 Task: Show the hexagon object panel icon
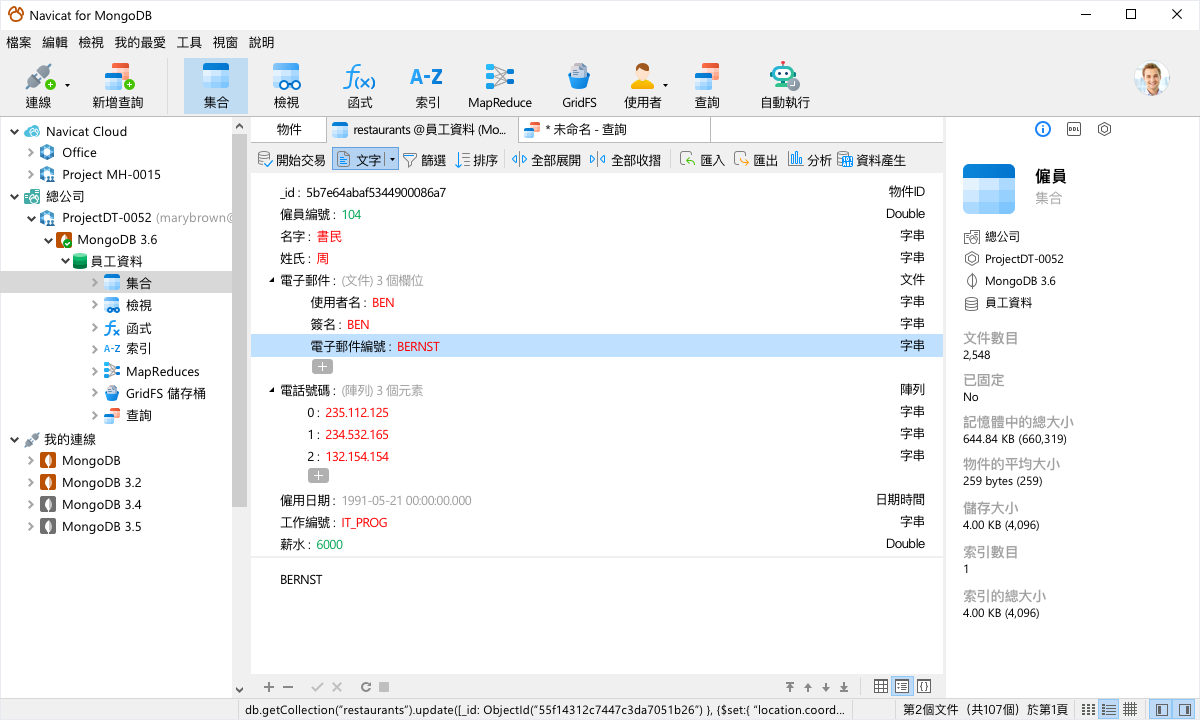coord(1104,129)
